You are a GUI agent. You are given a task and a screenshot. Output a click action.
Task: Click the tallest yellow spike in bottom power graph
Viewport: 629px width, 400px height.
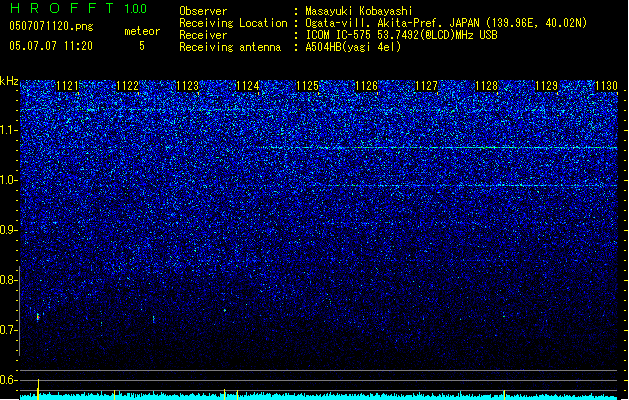(38, 389)
